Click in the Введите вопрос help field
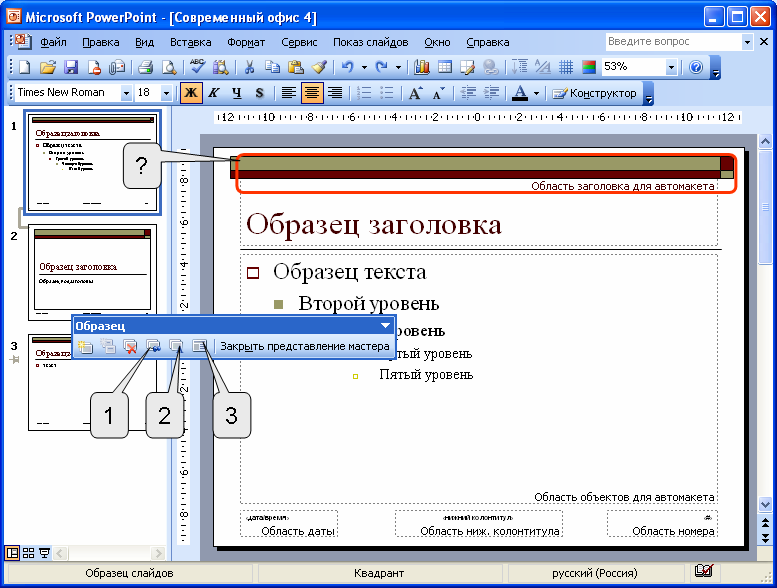The height and width of the screenshot is (588, 777). coord(673,42)
